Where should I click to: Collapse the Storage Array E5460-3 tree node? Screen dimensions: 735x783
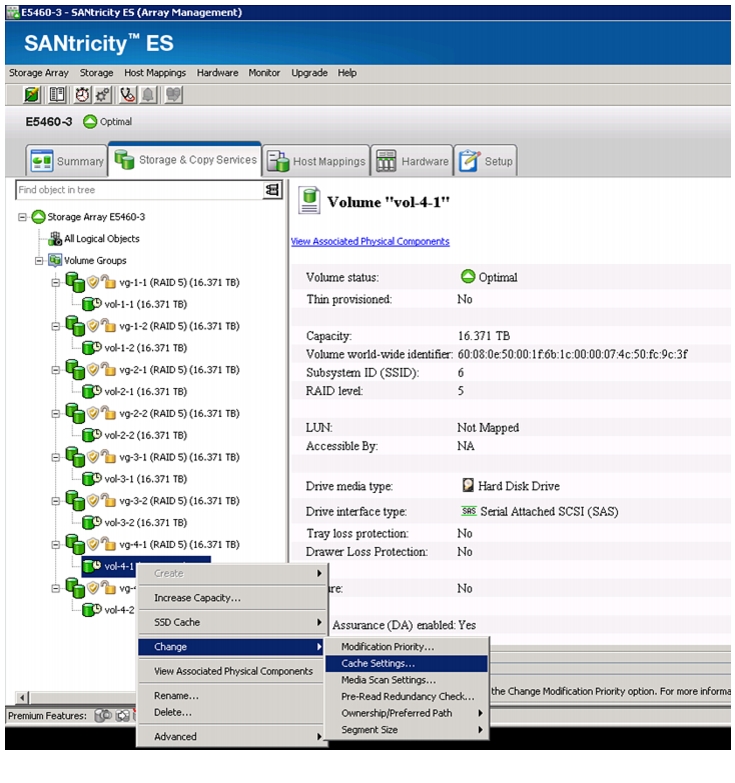[22, 217]
